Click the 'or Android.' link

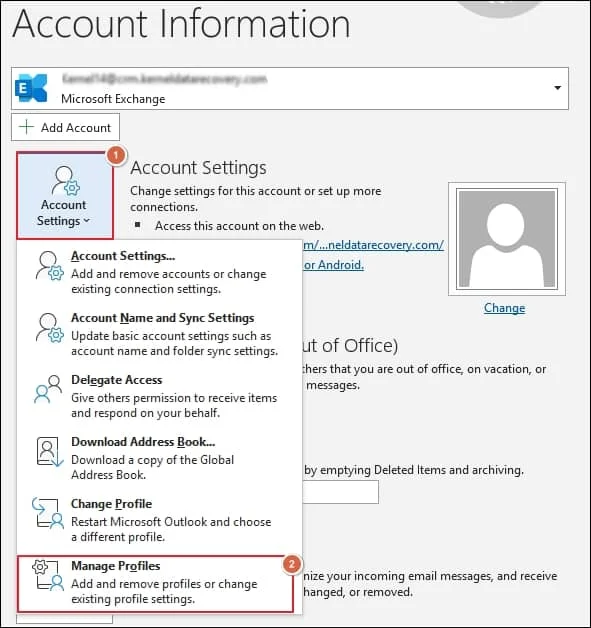334,265
